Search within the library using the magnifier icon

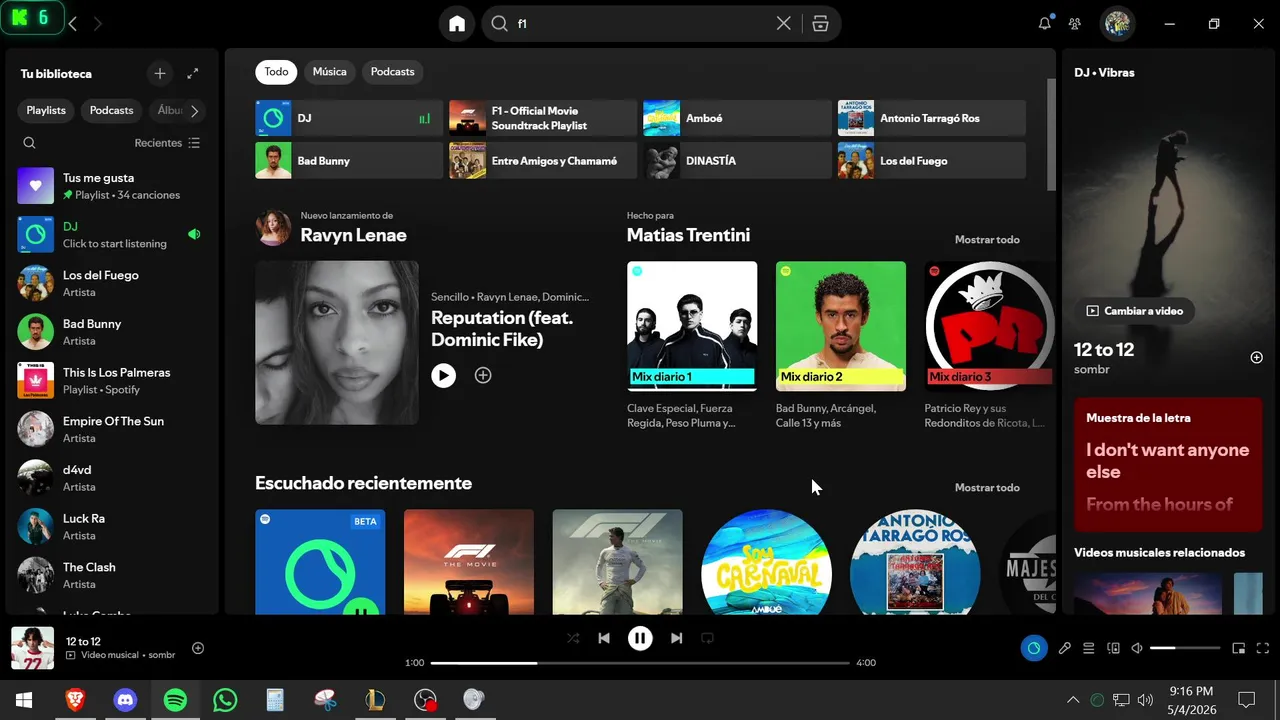29,143
